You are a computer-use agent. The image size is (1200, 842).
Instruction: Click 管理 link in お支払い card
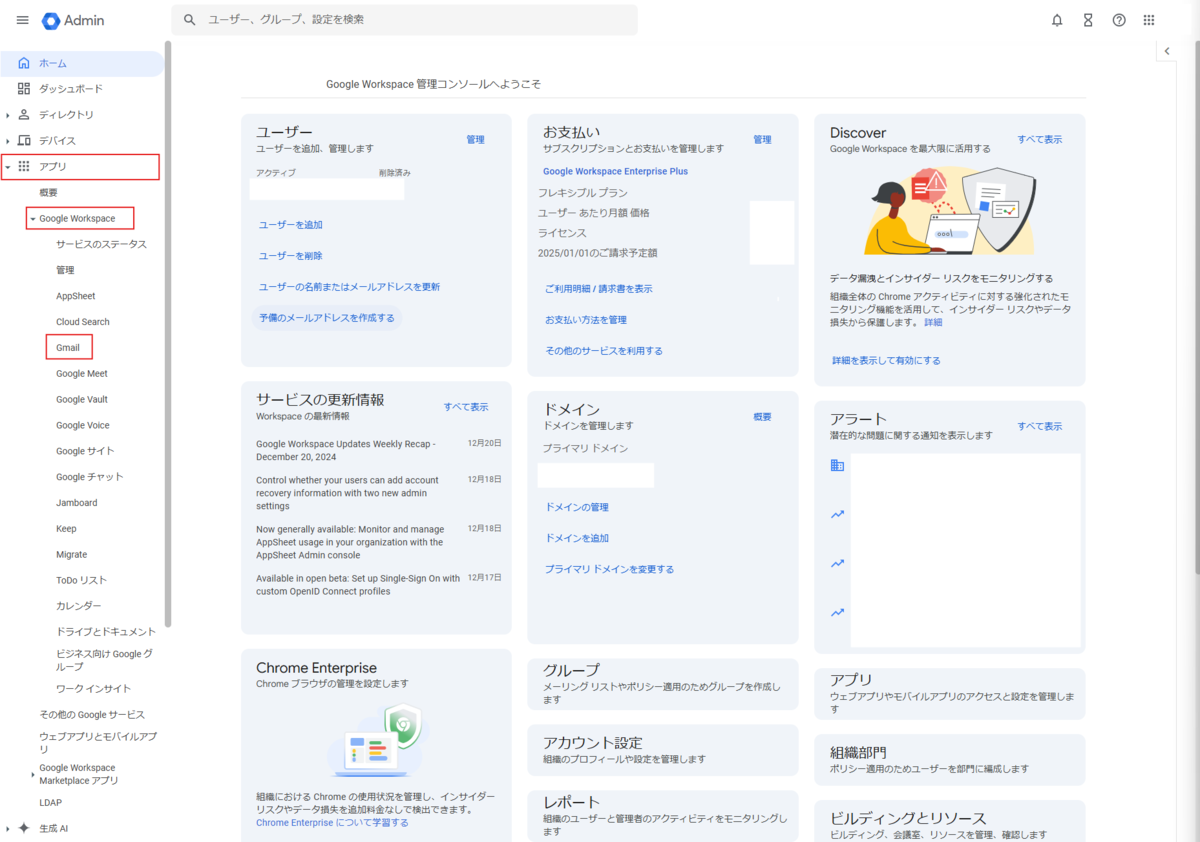click(762, 140)
